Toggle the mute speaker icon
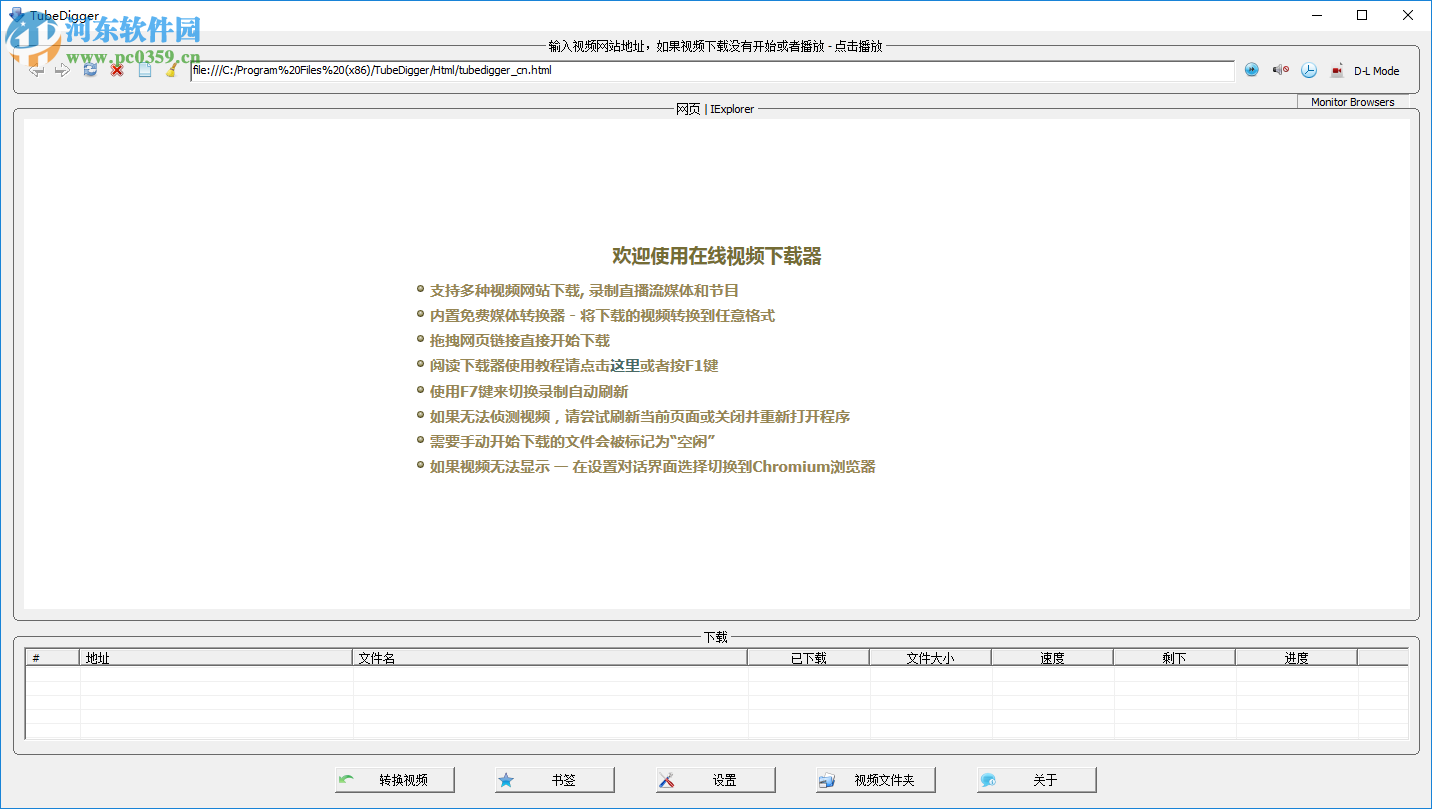 pos(1280,70)
